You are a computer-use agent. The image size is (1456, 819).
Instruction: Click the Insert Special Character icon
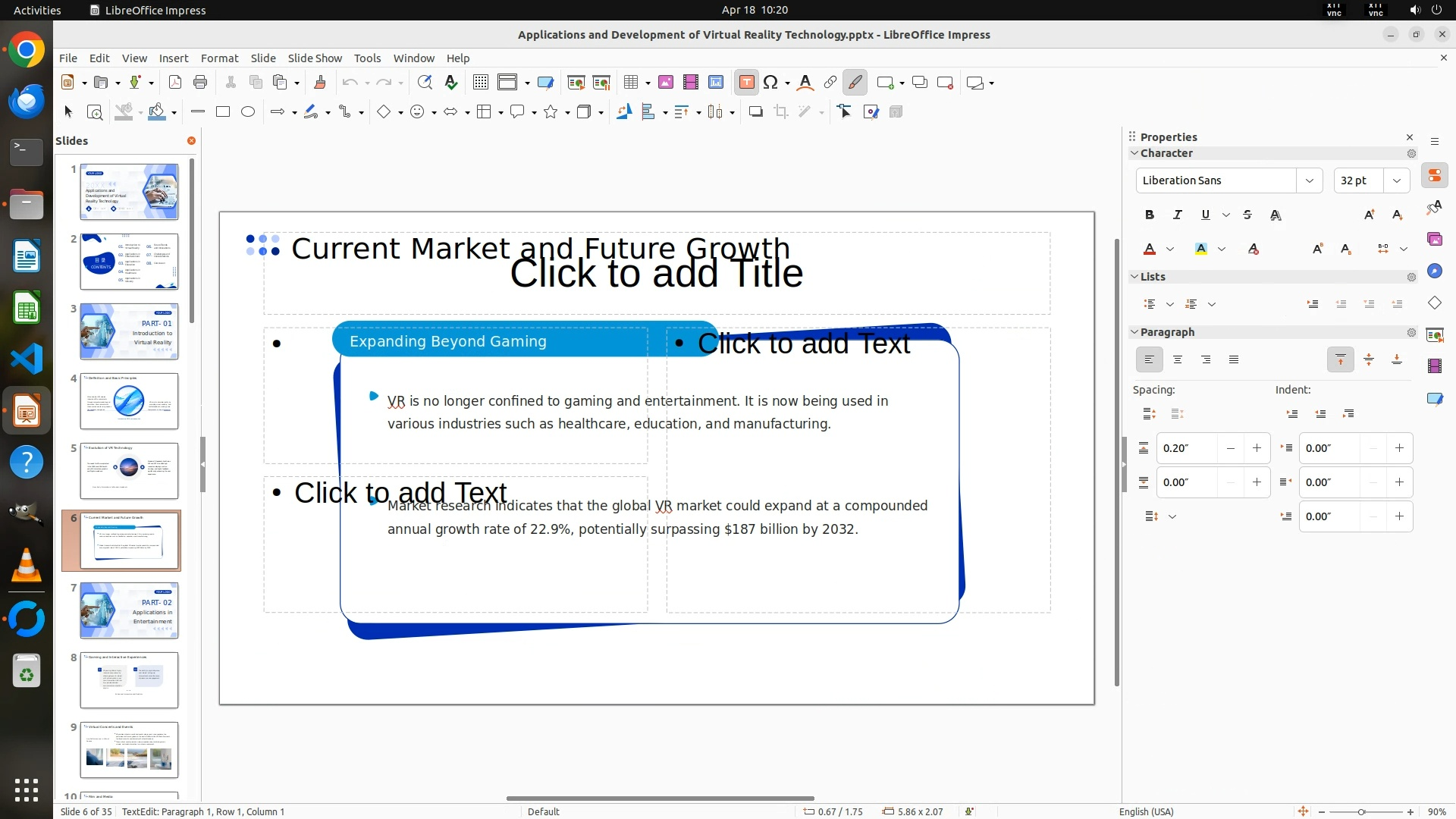click(x=771, y=83)
